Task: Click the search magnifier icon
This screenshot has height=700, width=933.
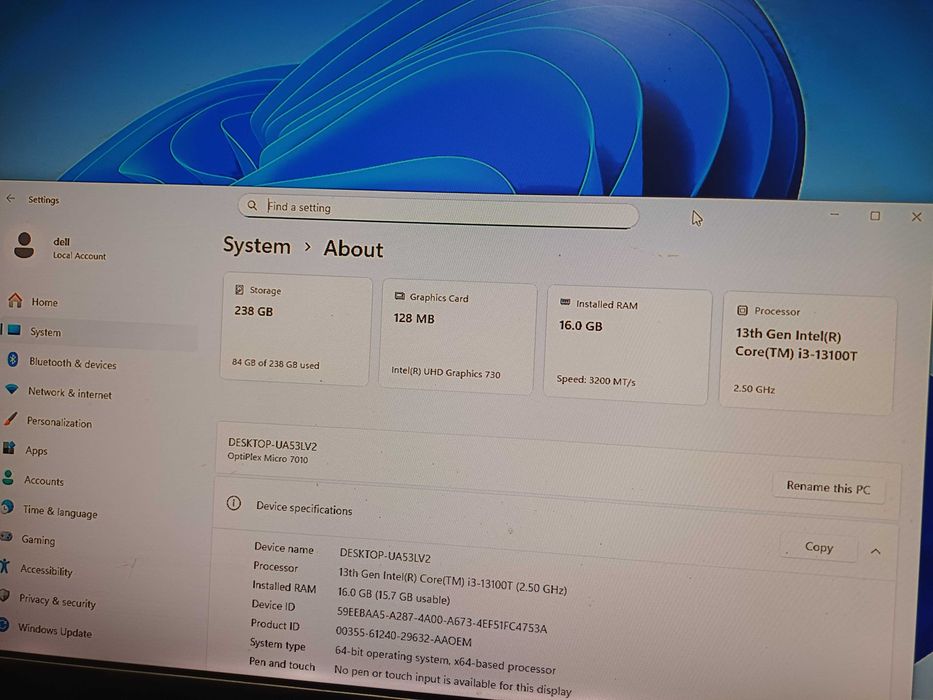Action: [x=252, y=205]
